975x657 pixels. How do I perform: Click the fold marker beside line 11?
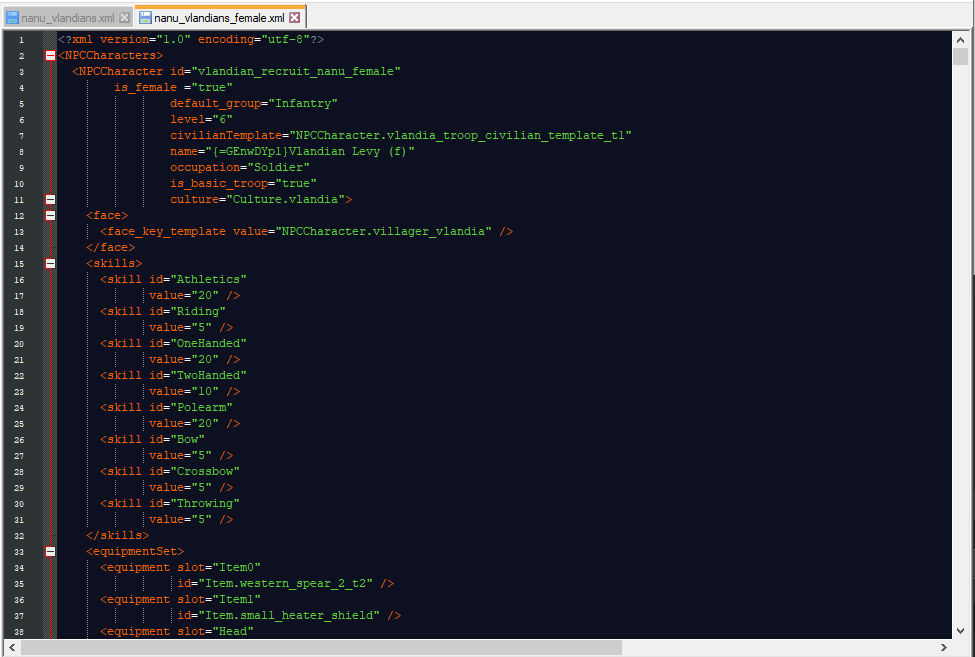click(x=50, y=200)
